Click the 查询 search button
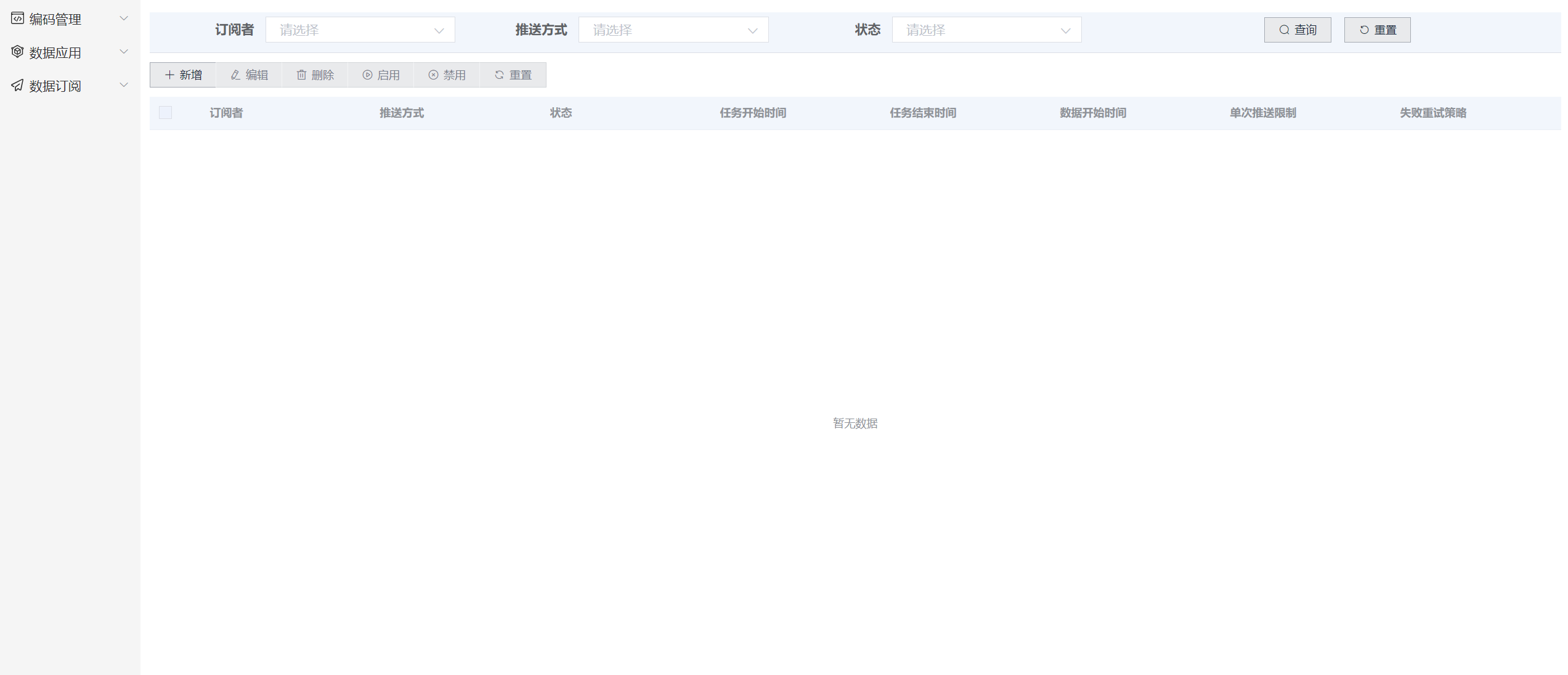The height and width of the screenshot is (675, 1568). [1297, 30]
